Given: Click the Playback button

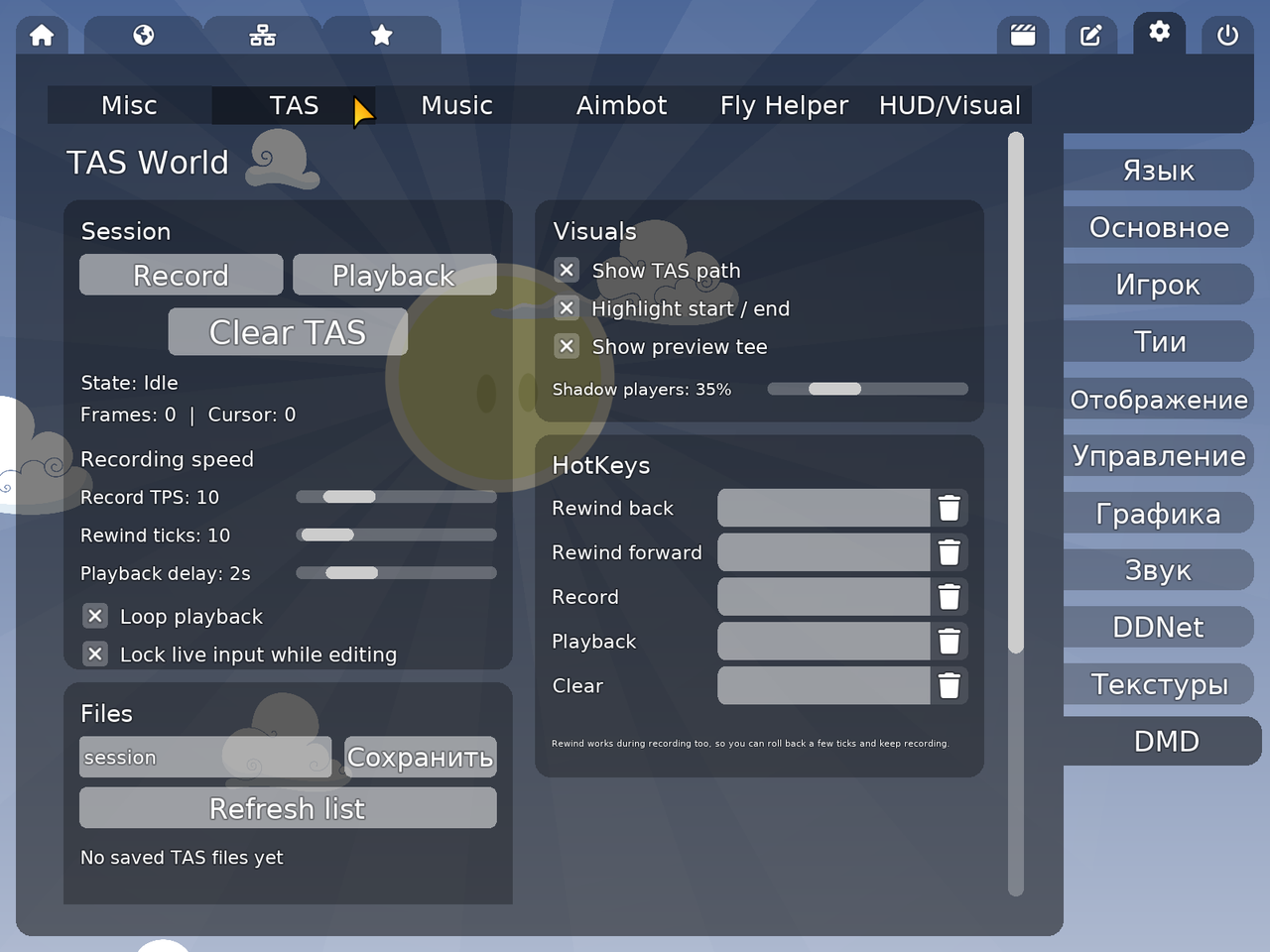Looking at the screenshot, I should pyautogui.click(x=395, y=275).
